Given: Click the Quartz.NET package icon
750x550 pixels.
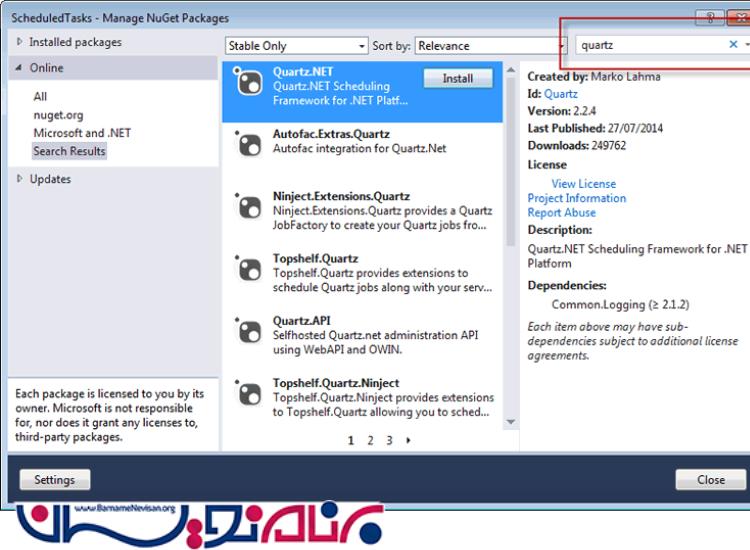Looking at the screenshot, I should (246, 84).
